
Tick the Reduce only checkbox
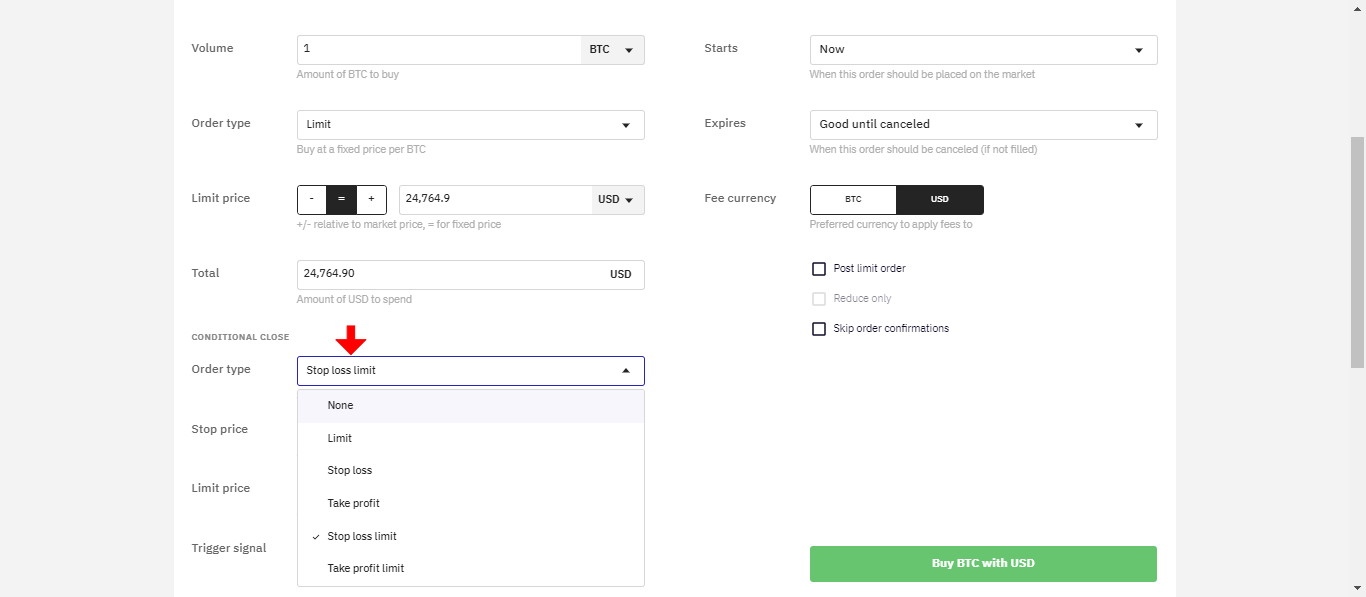pyautogui.click(x=819, y=299)
